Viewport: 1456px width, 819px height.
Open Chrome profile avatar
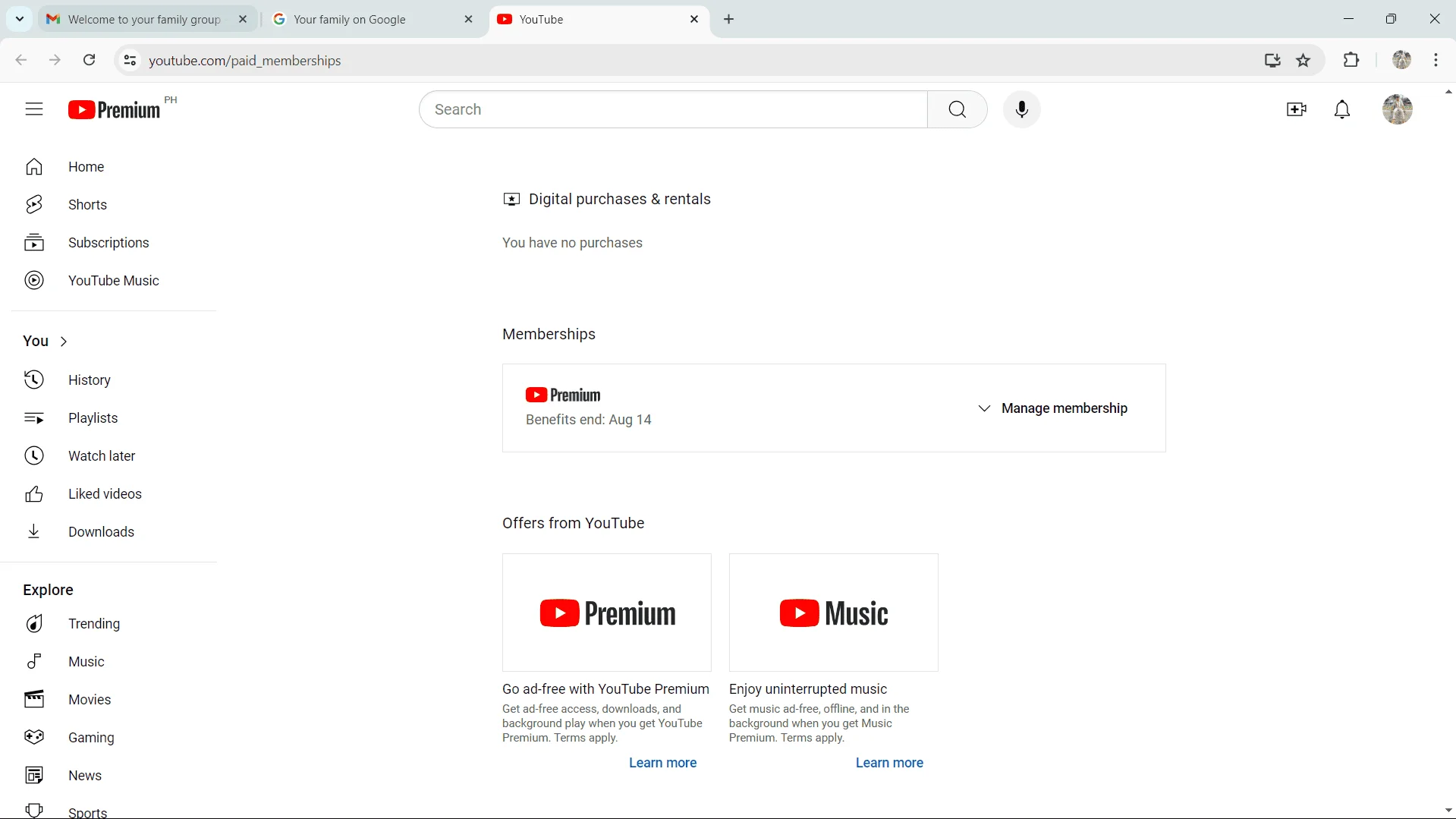tap(1401, 60)
